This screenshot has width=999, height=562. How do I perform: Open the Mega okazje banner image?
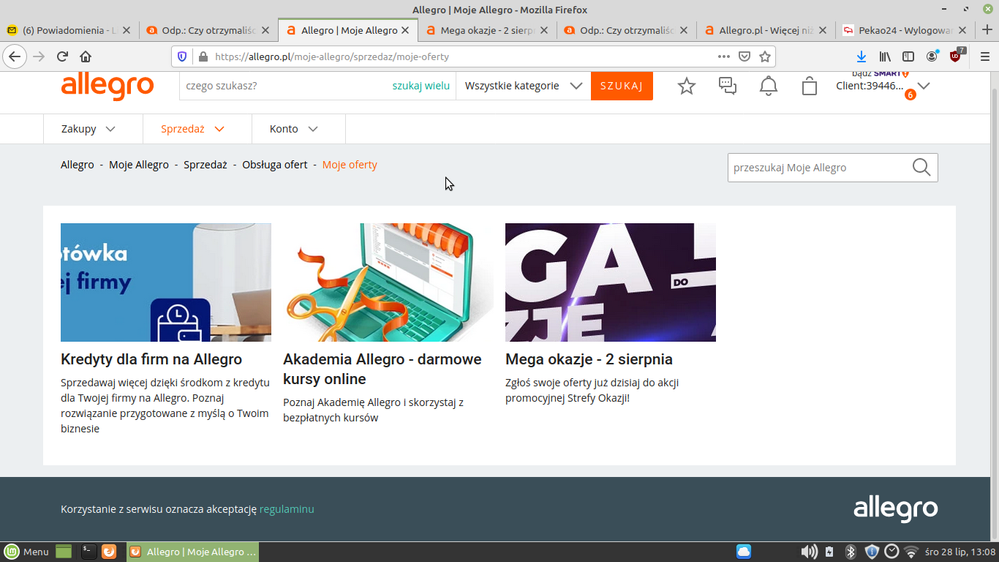coord(610,282)
